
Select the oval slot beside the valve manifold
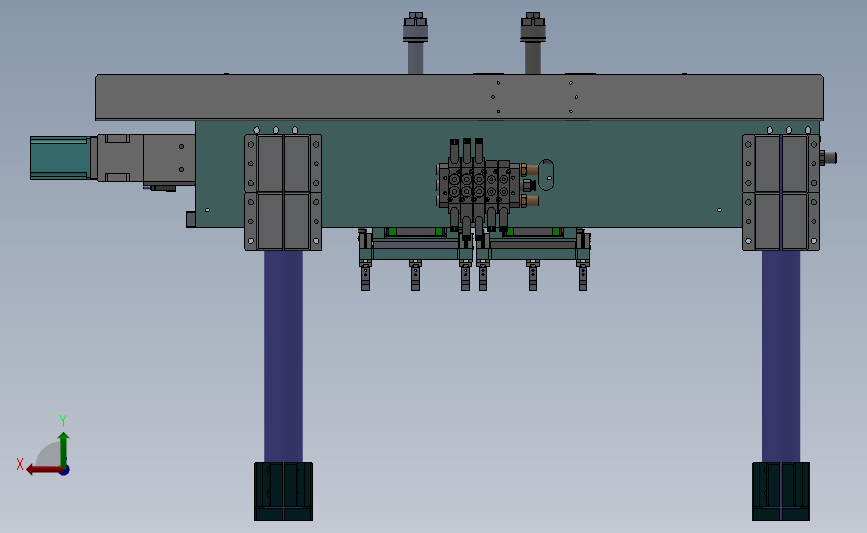546,175
